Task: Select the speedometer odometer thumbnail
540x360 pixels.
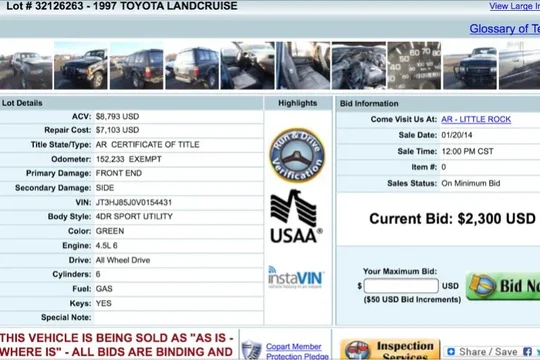Action: tap(414, 65)
